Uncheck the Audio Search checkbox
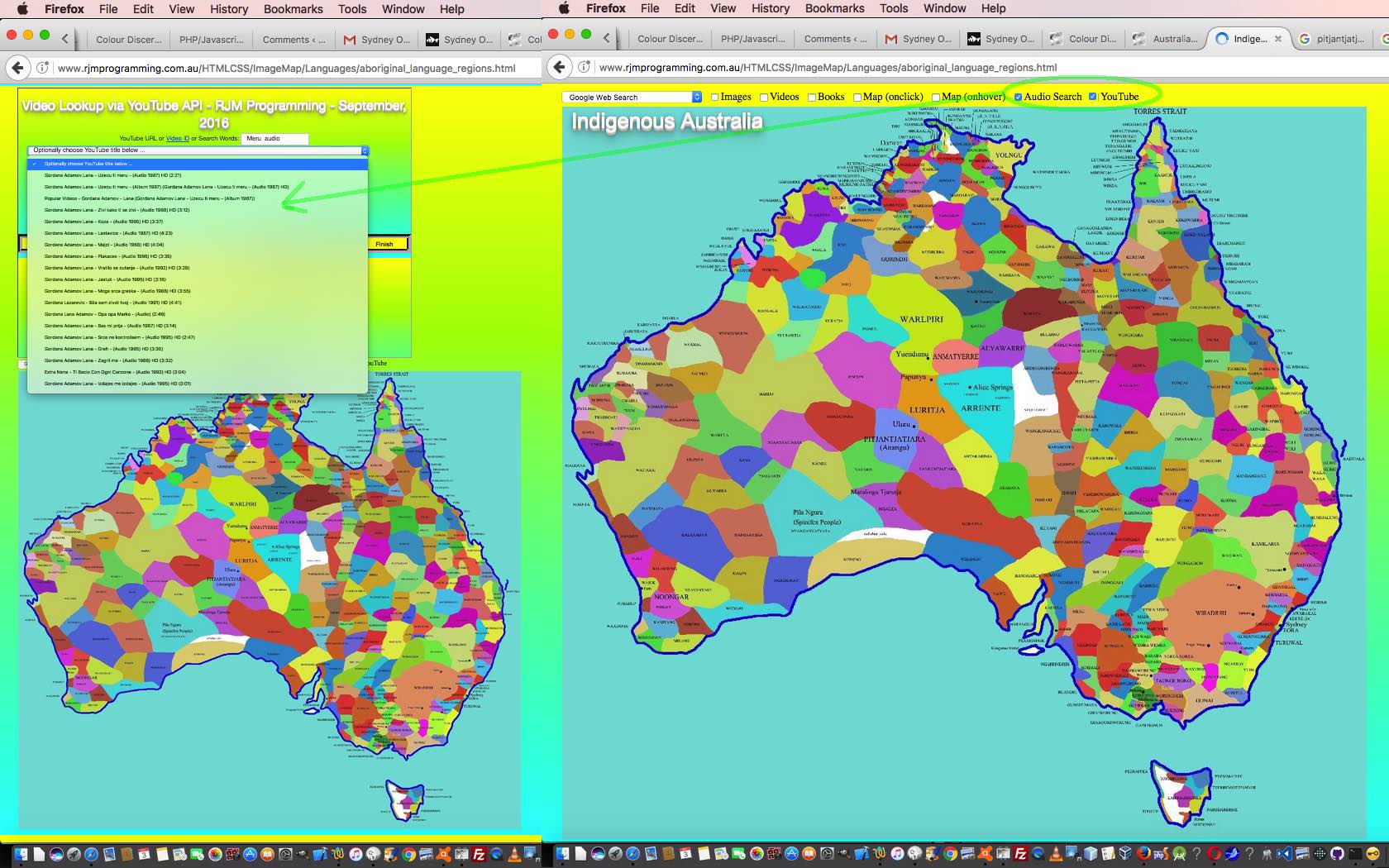 pyautogui.click(x=1018, y=98)
